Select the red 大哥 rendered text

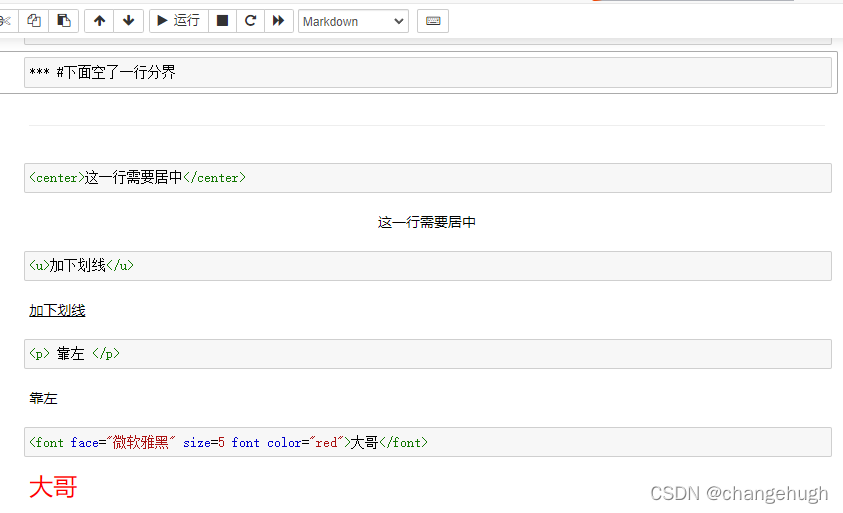click(53, 487)
